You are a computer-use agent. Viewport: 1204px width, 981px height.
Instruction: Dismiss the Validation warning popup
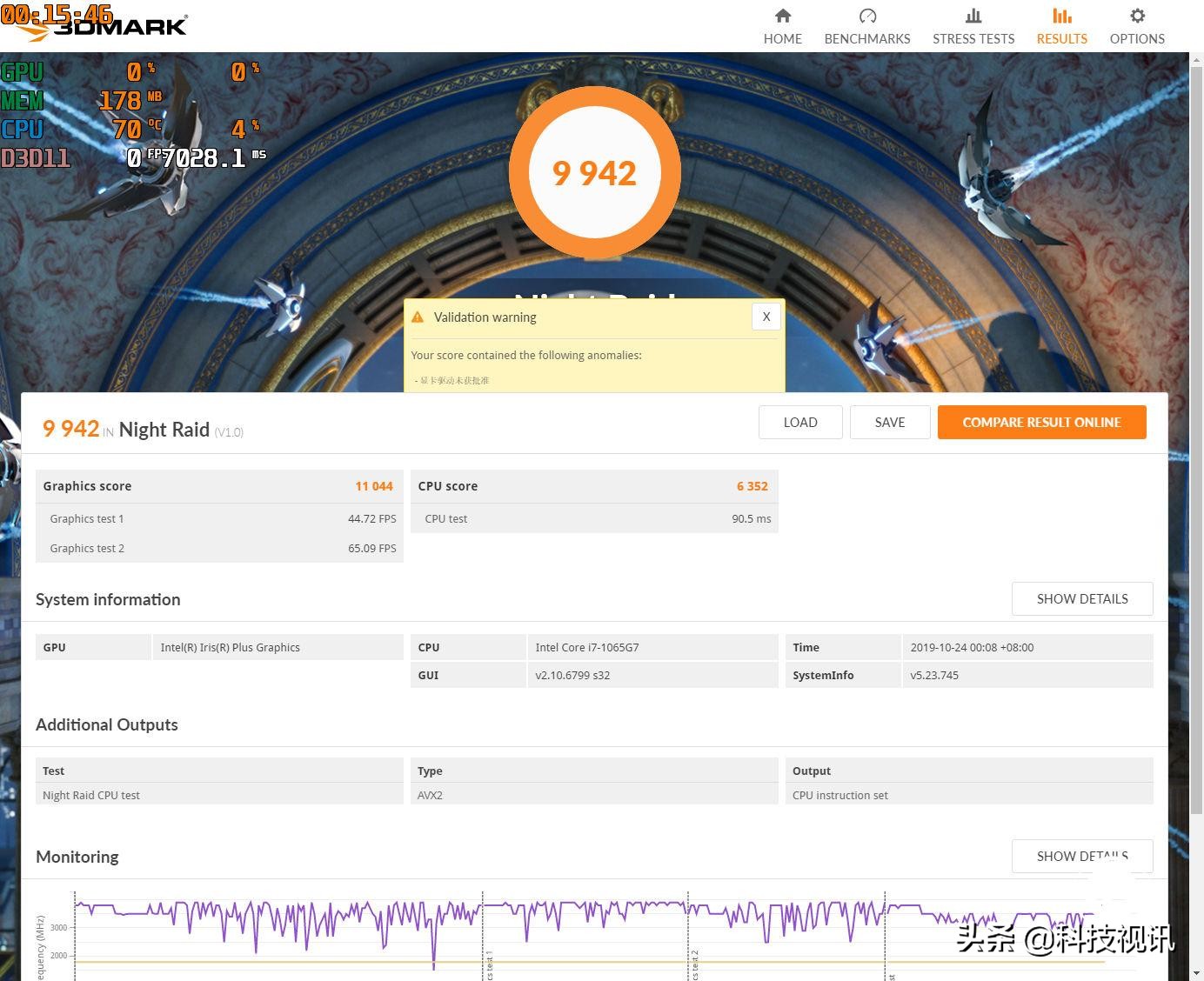[766, 317]
